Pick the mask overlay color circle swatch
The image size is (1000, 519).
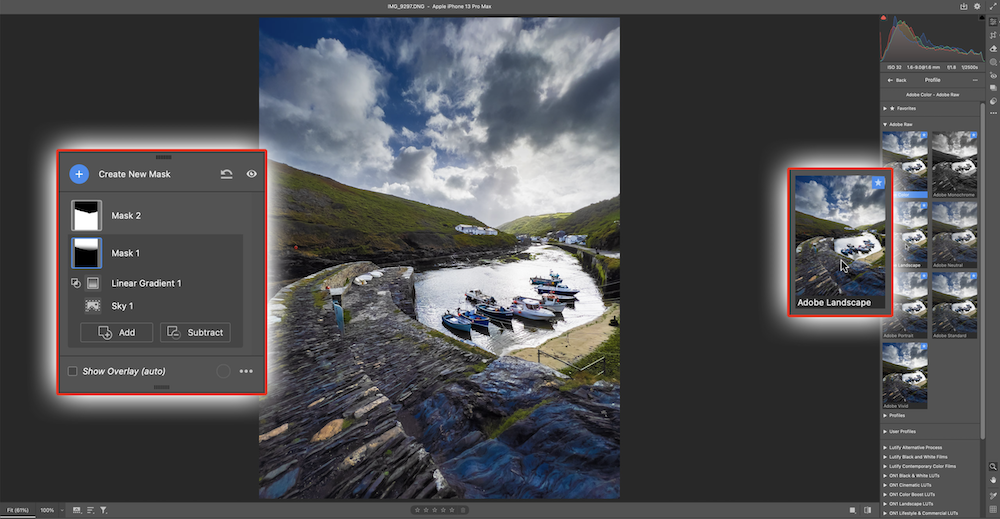coord(223,371)
